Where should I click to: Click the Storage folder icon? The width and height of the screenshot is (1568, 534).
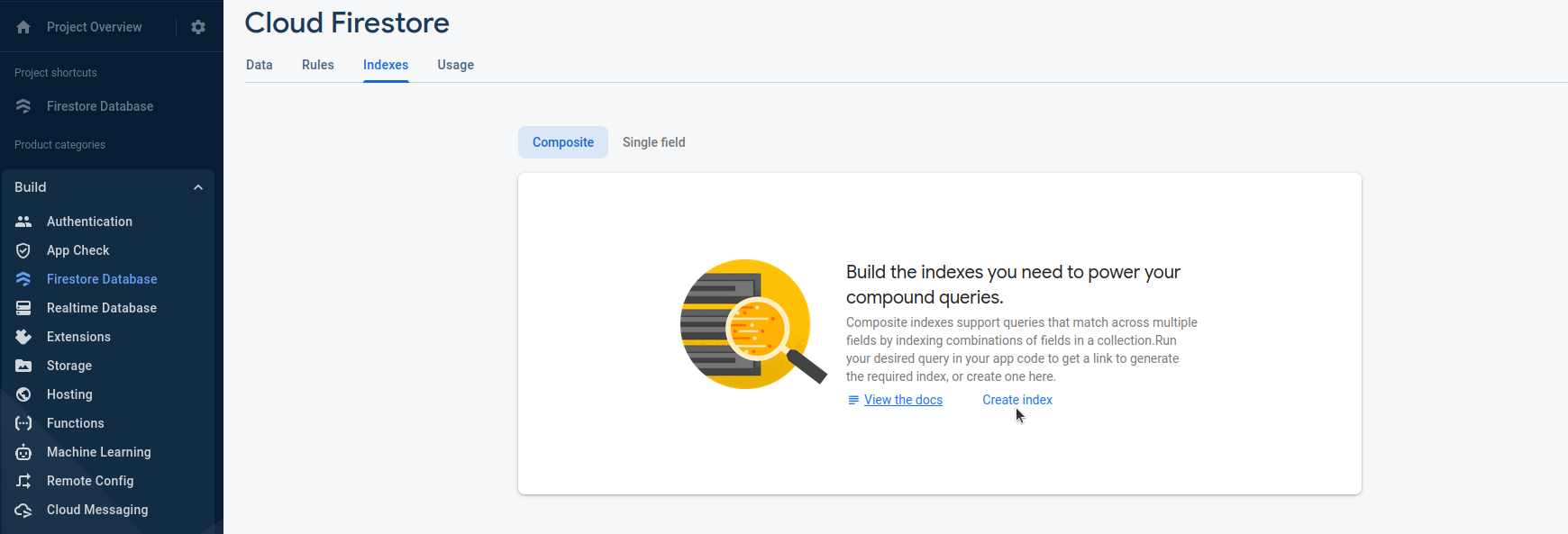click(x=23, y=366)
